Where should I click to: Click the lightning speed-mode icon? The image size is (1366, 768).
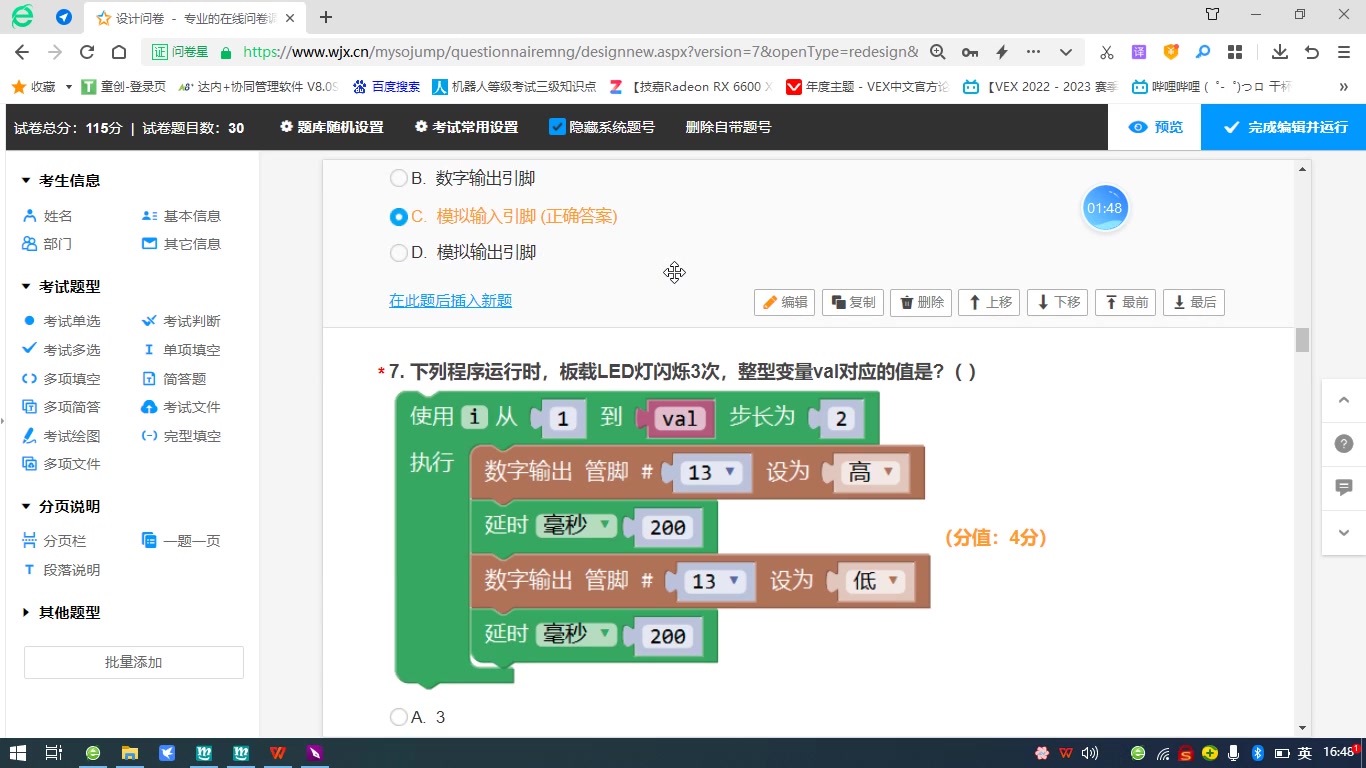pos(1001,52)
